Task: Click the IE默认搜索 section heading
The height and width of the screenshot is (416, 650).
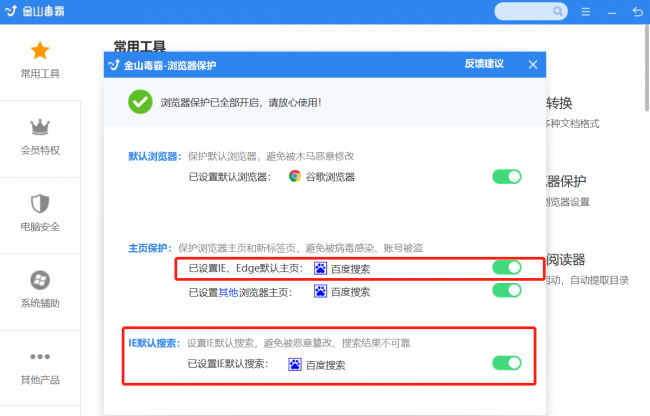Action: point(154,343)
